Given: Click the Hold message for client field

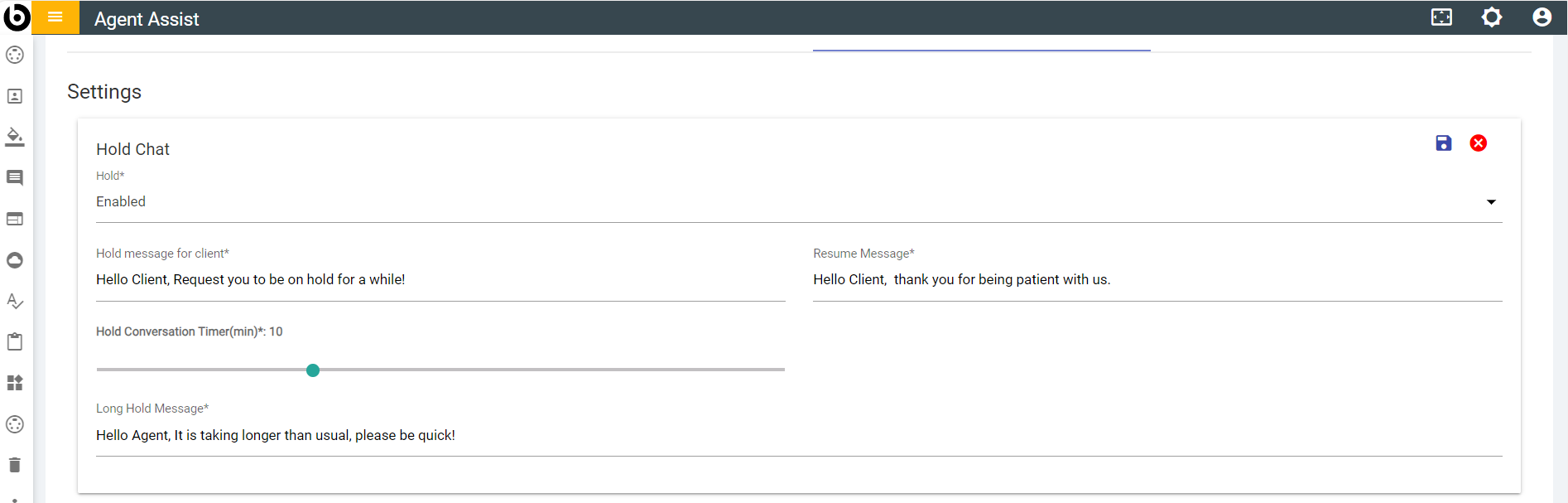Looking at the screenshot, I should [x=440, y=280].
